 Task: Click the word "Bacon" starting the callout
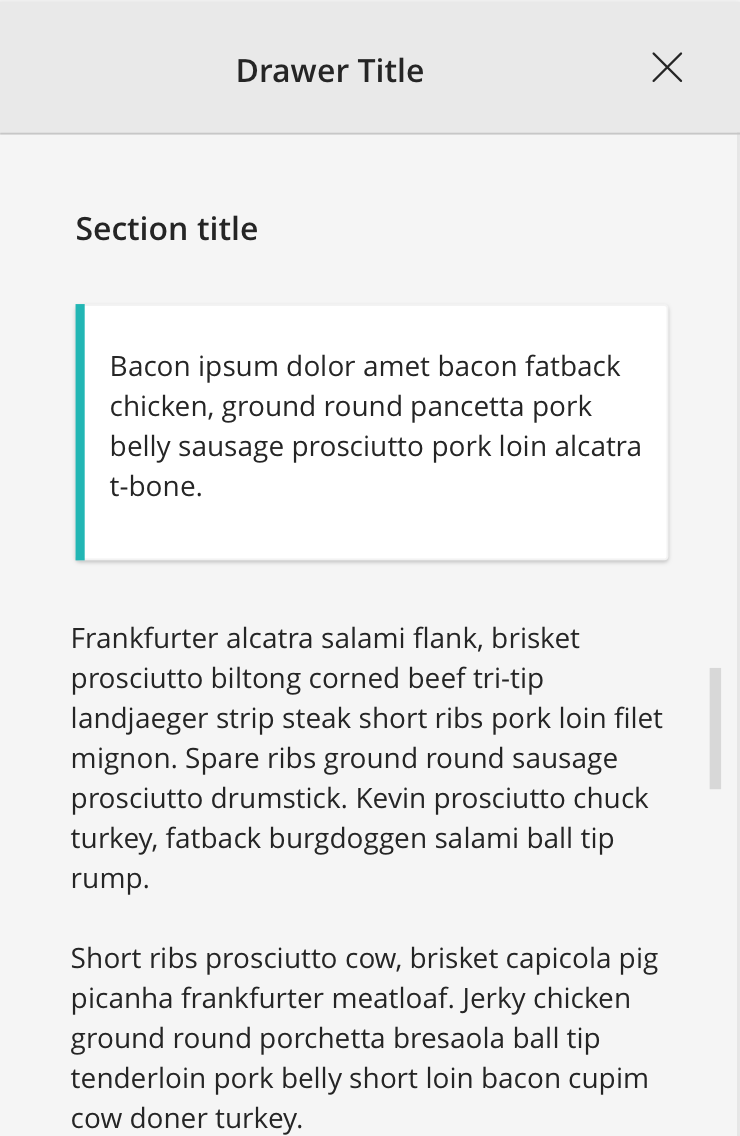149,366
